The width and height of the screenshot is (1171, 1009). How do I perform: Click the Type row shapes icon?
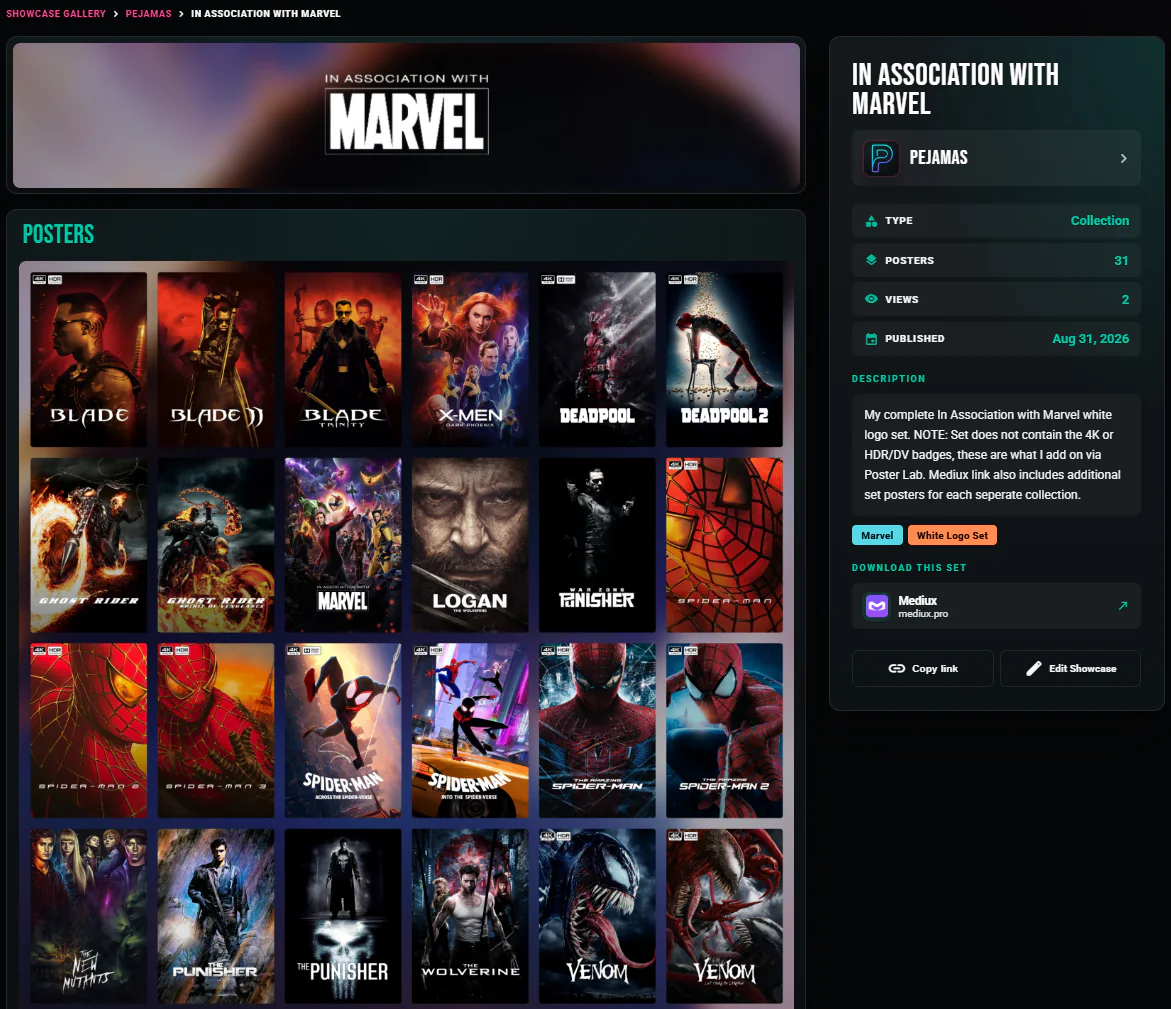tap(871, 221)
